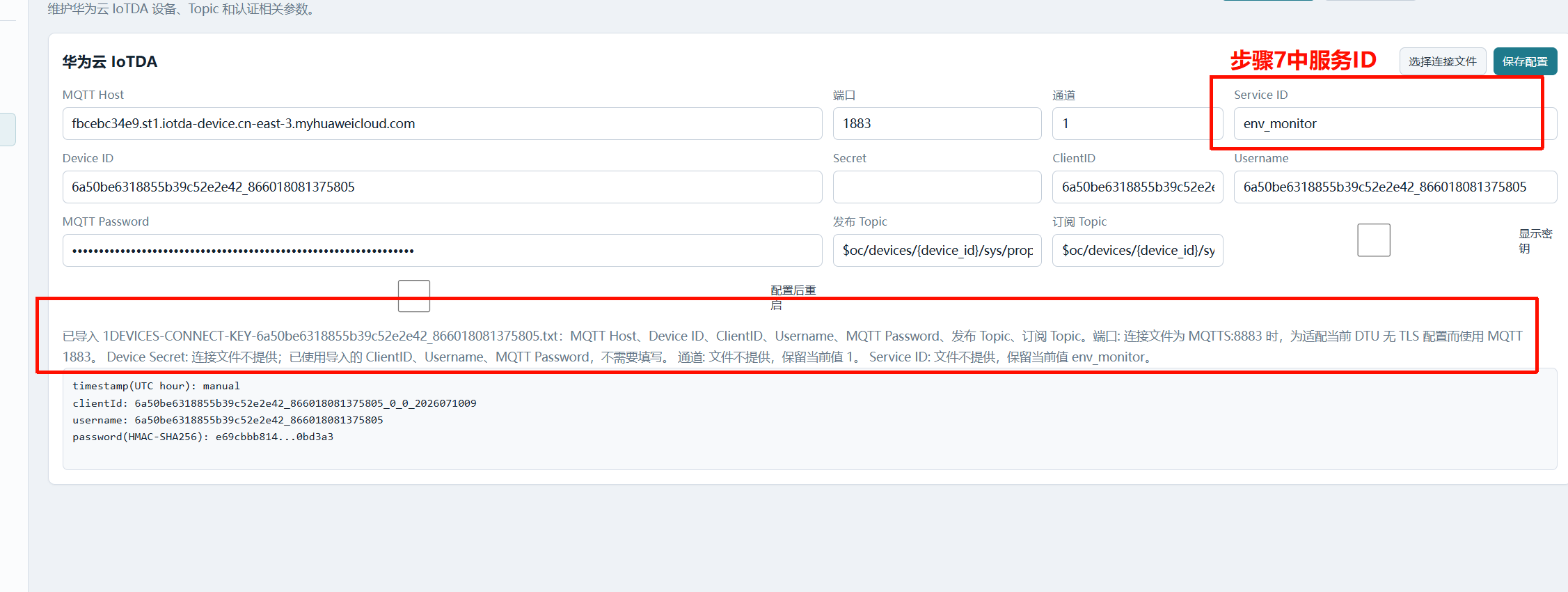Screen dimensions: 1568x592
Task: Select the 端口 field containing 1883
Action: pyautogui.click(x=937, y=123)
